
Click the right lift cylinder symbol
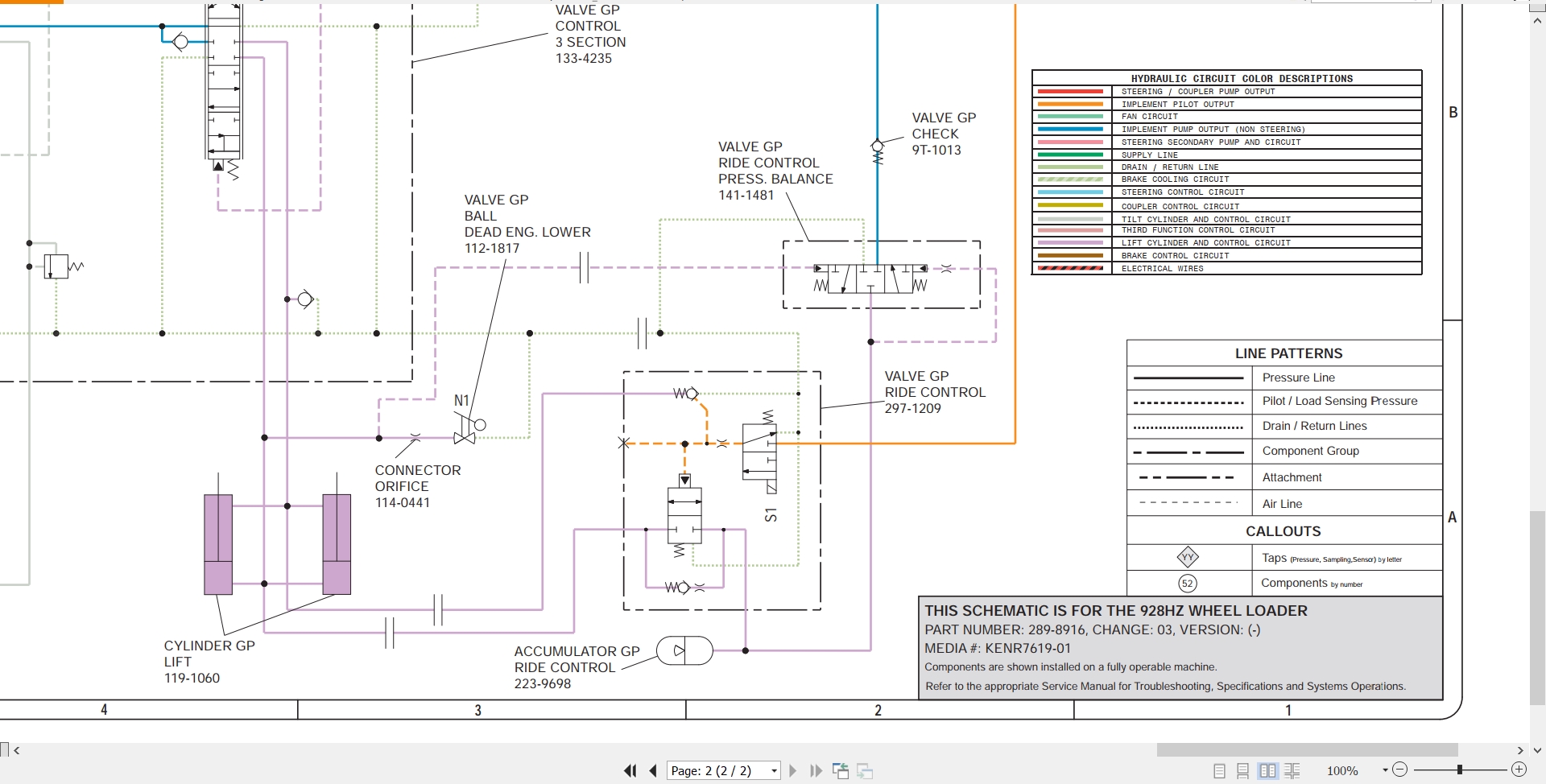point(337,543)
